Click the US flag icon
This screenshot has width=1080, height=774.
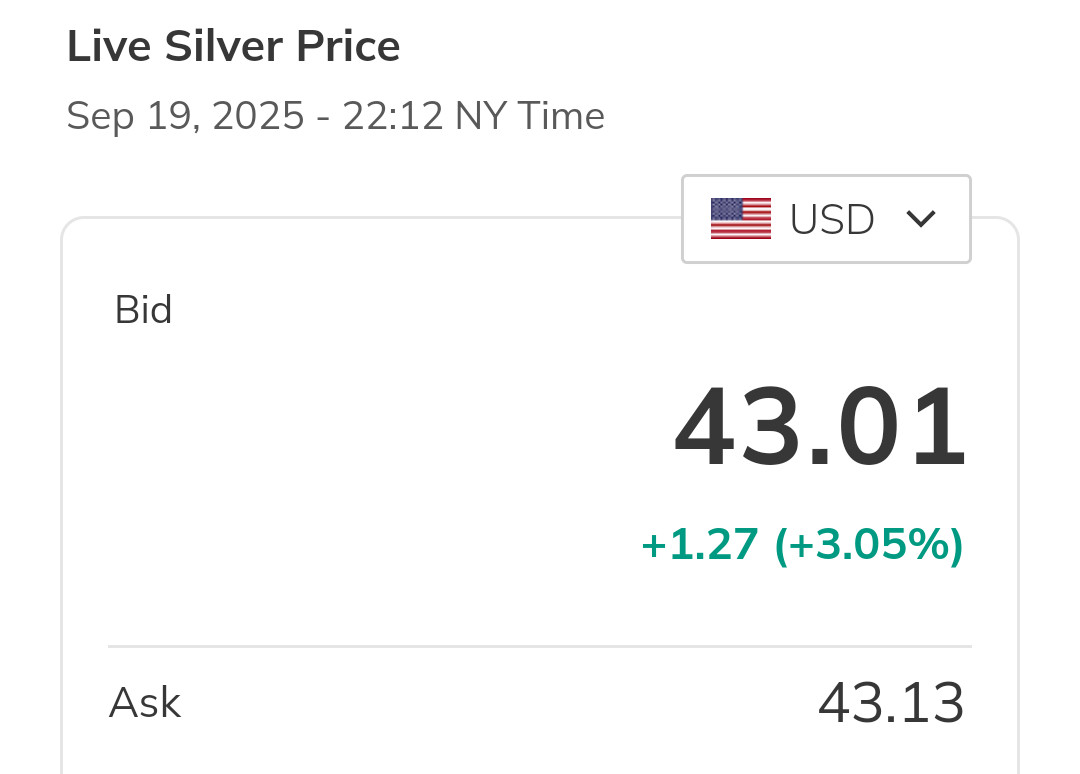pos(741,219)
